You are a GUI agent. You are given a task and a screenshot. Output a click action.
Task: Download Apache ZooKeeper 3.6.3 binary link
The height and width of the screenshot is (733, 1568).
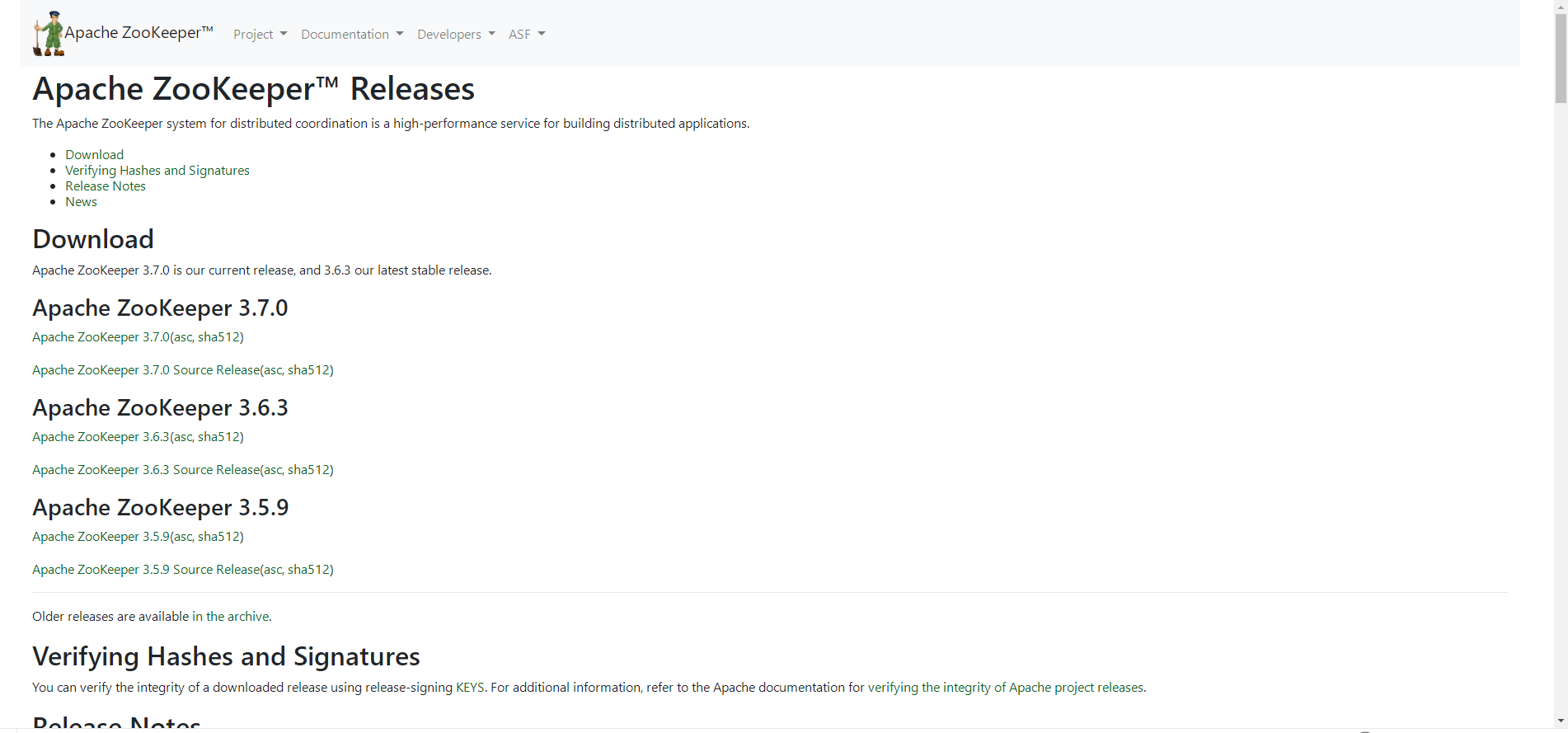pyautogui.click(x=101, y=437)
